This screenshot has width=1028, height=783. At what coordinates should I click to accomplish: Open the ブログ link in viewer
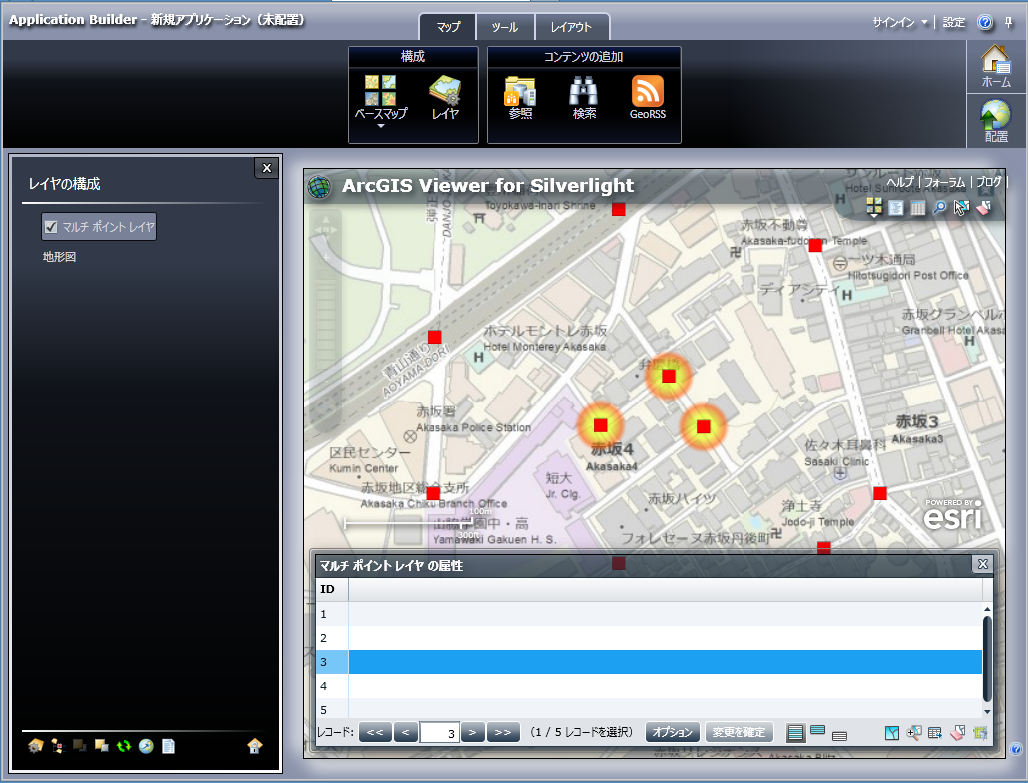point(989,182)
